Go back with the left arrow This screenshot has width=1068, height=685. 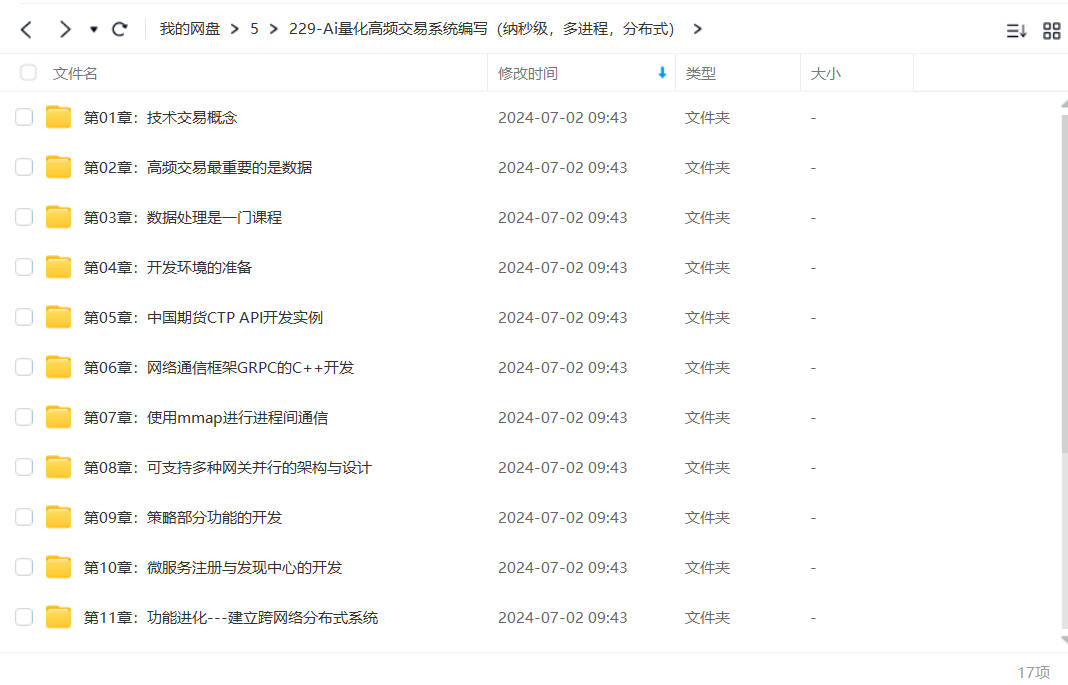click(27, 29)
